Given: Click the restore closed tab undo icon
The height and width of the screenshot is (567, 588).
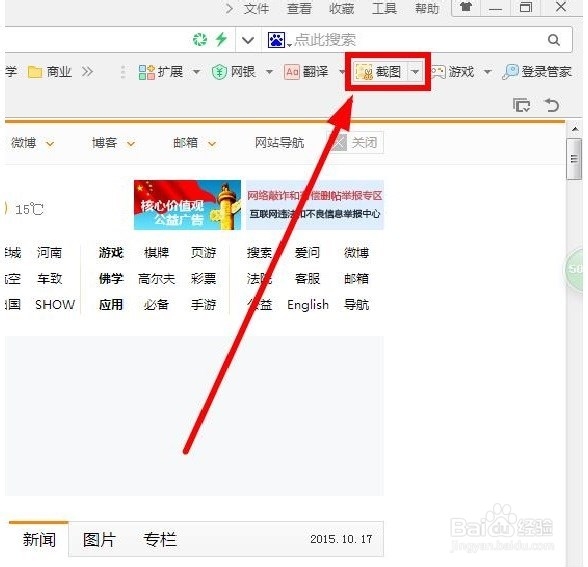Looking at the screenshot, I should [x=552, y=105].
